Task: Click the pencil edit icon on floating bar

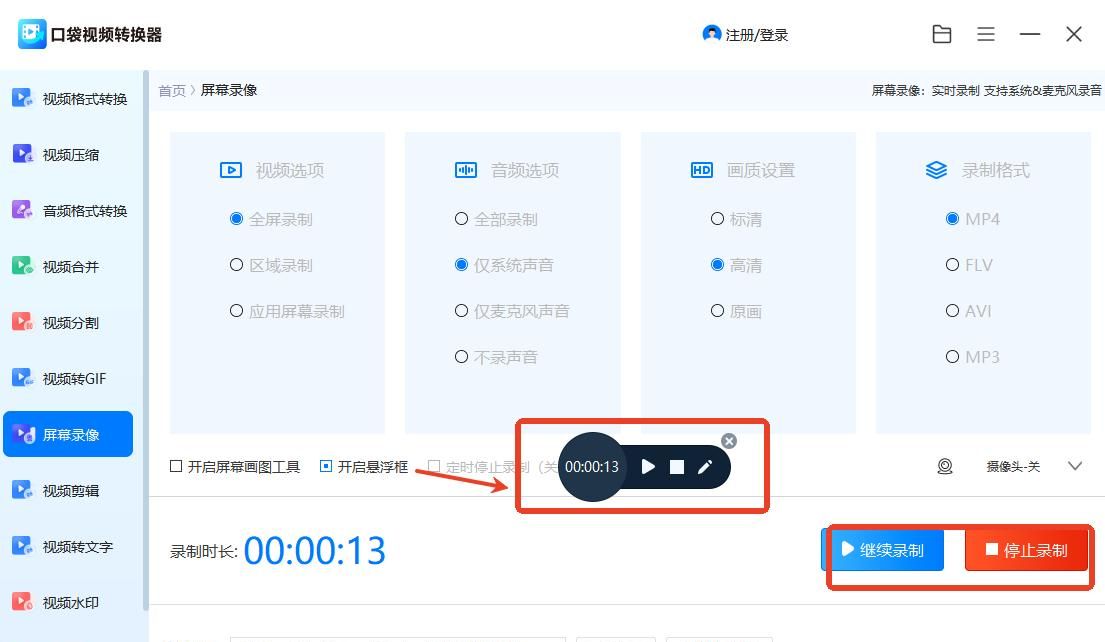Action: coord(707,466)
